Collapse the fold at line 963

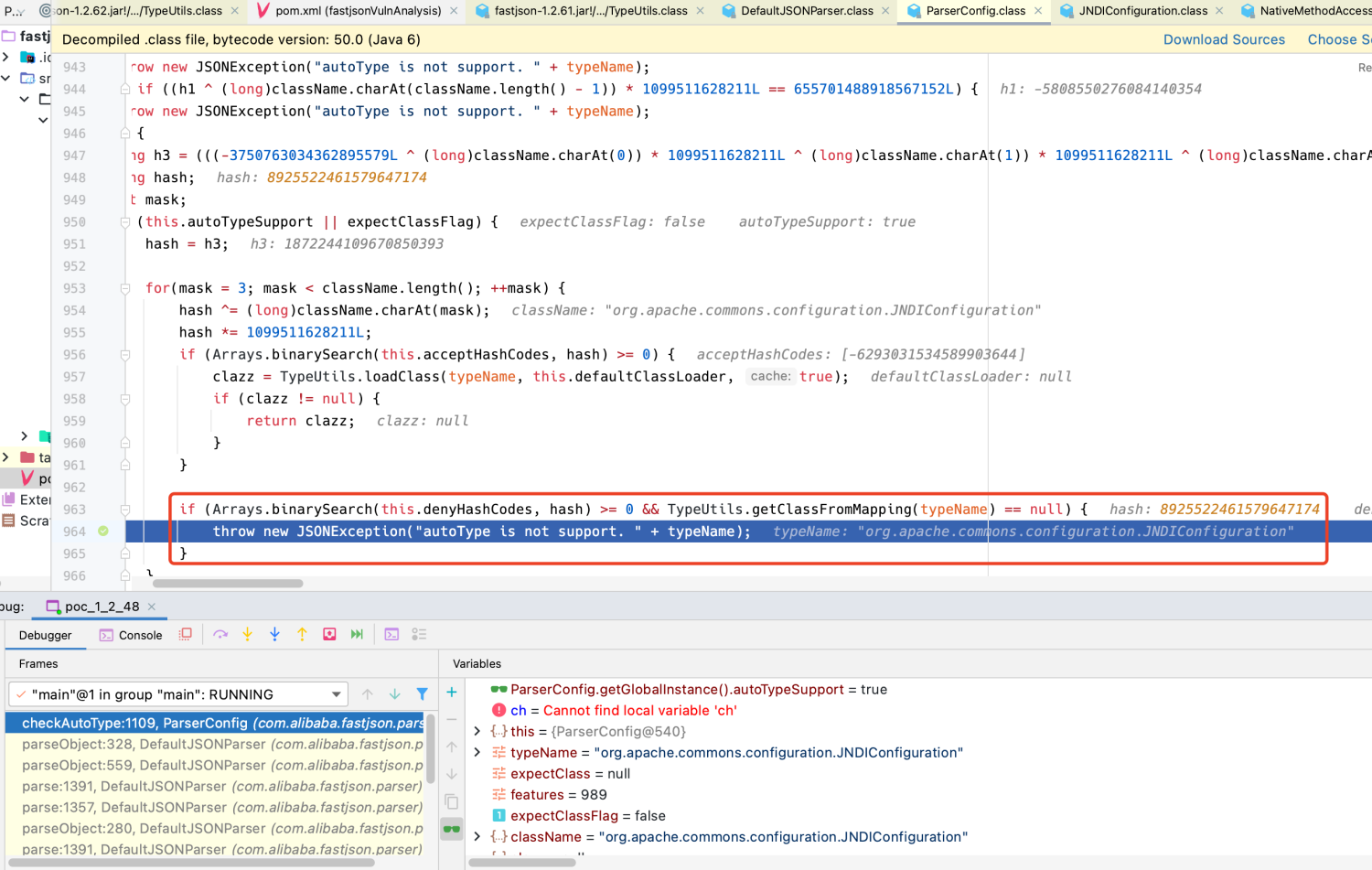[x=125, y=510]
